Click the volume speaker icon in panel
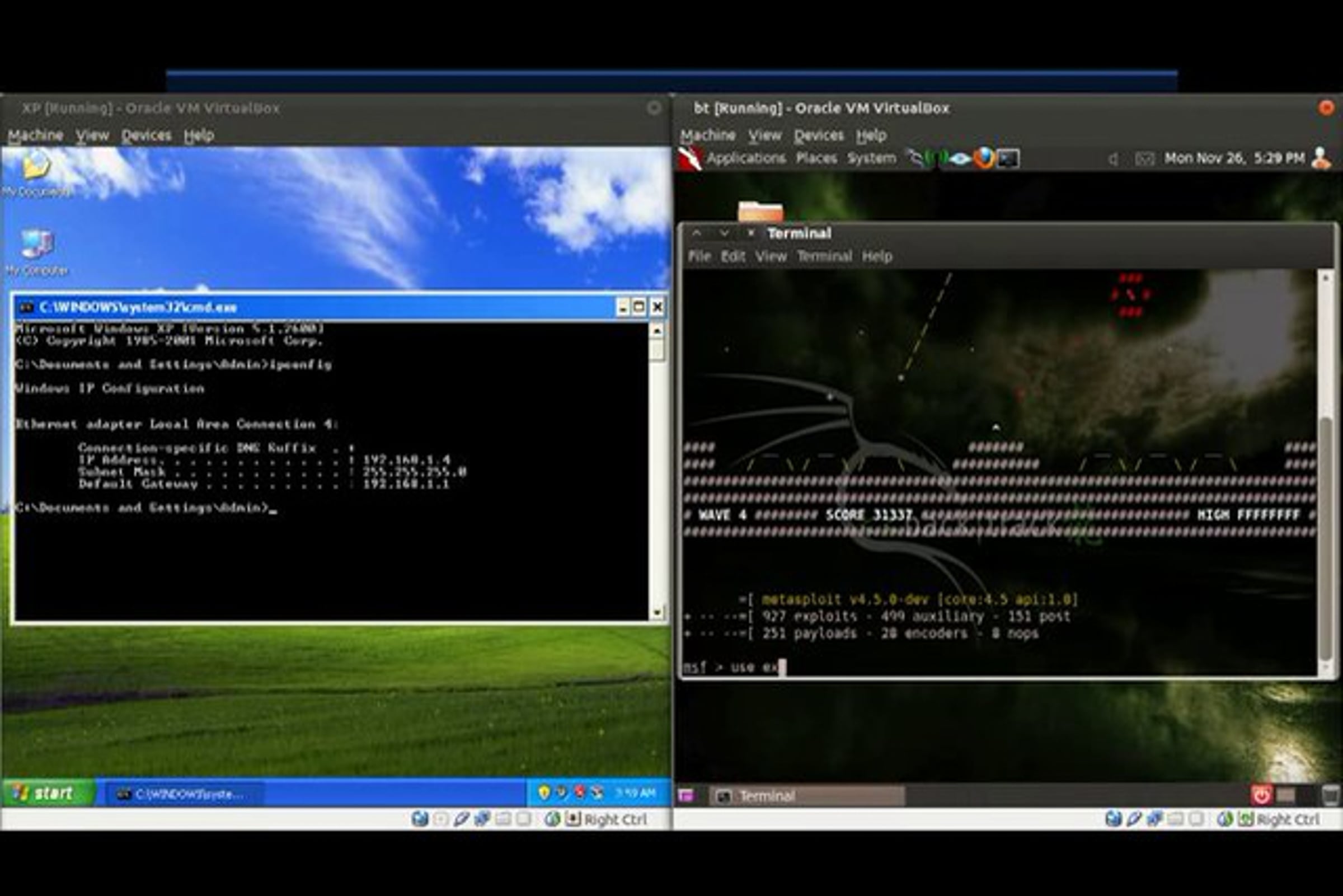 (x=1114, y=159)
